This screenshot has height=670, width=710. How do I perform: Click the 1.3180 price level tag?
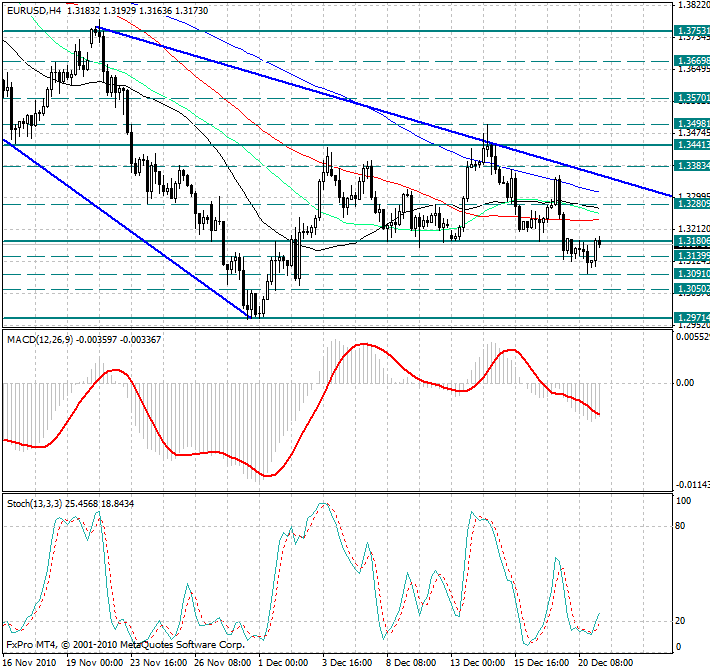click(692, 241)
